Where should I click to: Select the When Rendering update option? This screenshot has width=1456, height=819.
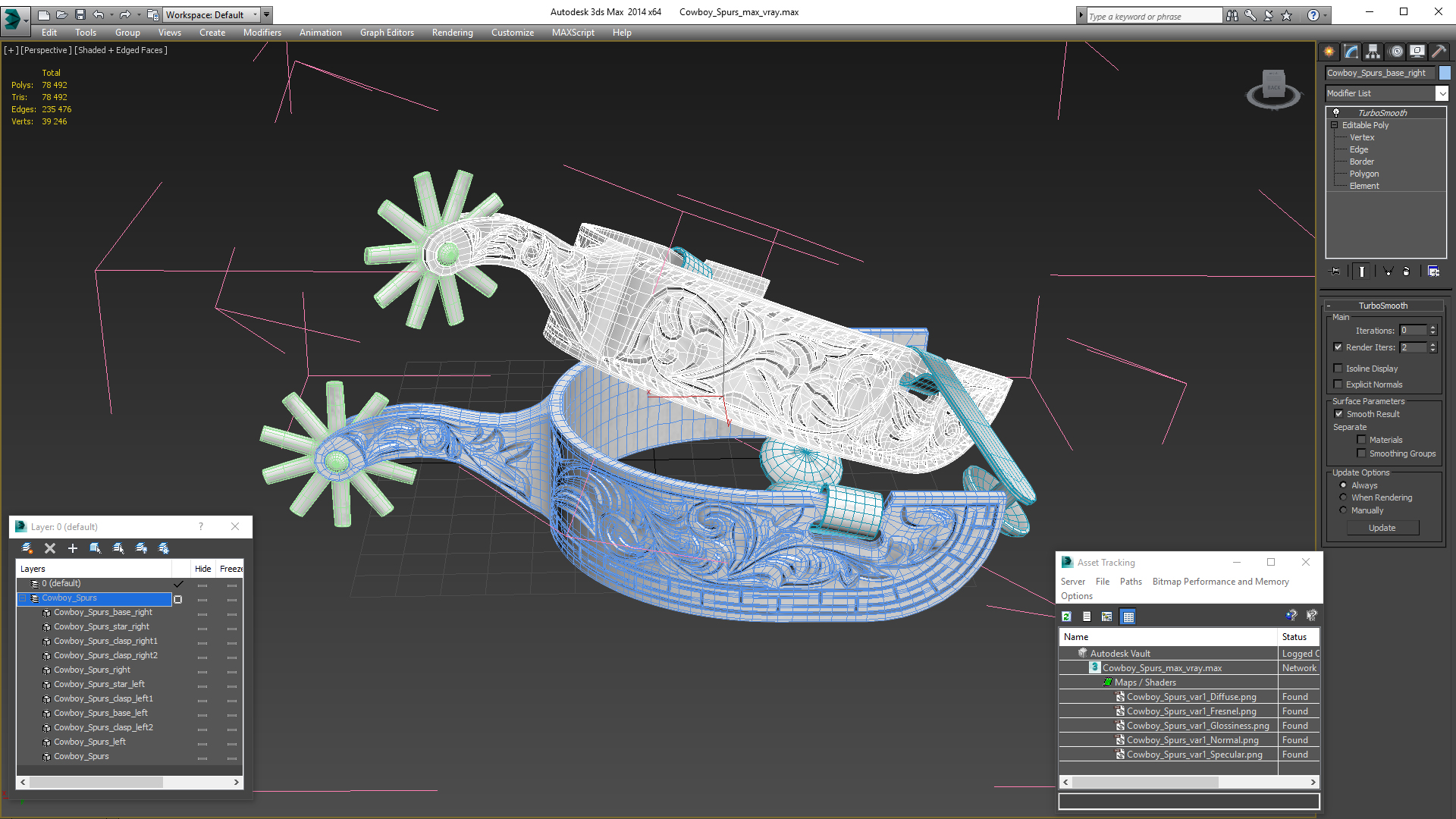tap(1343, 497)
